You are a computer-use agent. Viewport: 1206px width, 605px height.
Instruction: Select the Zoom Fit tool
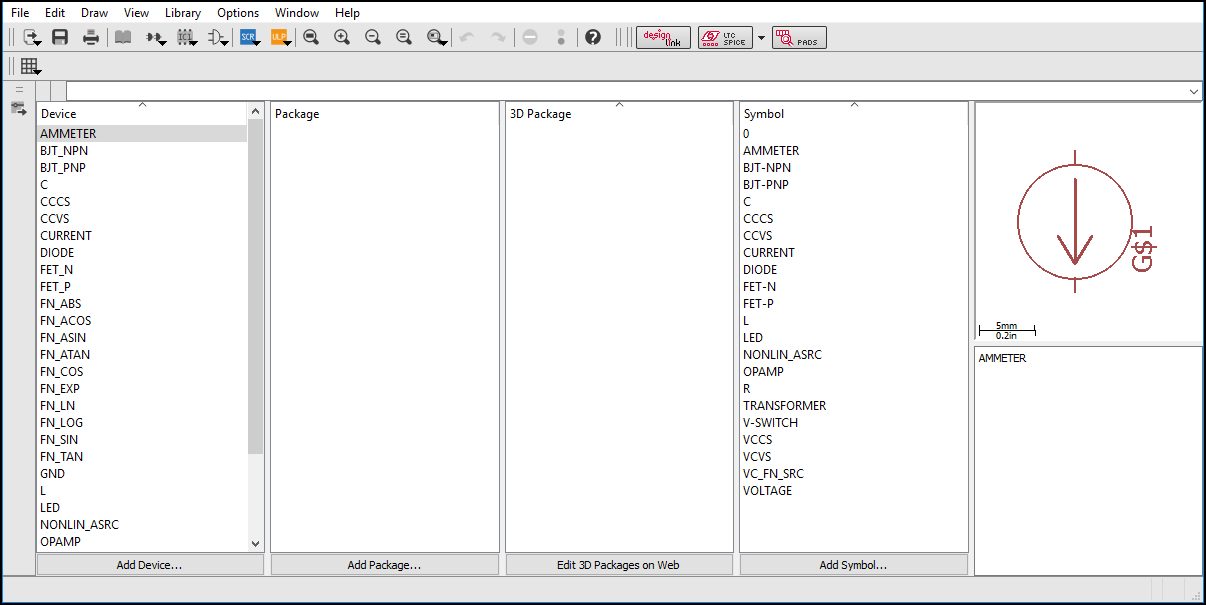[311, 37]
